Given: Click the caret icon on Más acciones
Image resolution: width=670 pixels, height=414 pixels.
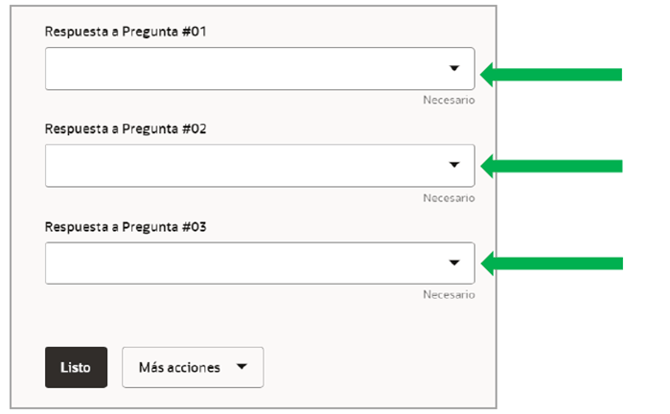Looking at the screenshot, I should pos(241,367).
